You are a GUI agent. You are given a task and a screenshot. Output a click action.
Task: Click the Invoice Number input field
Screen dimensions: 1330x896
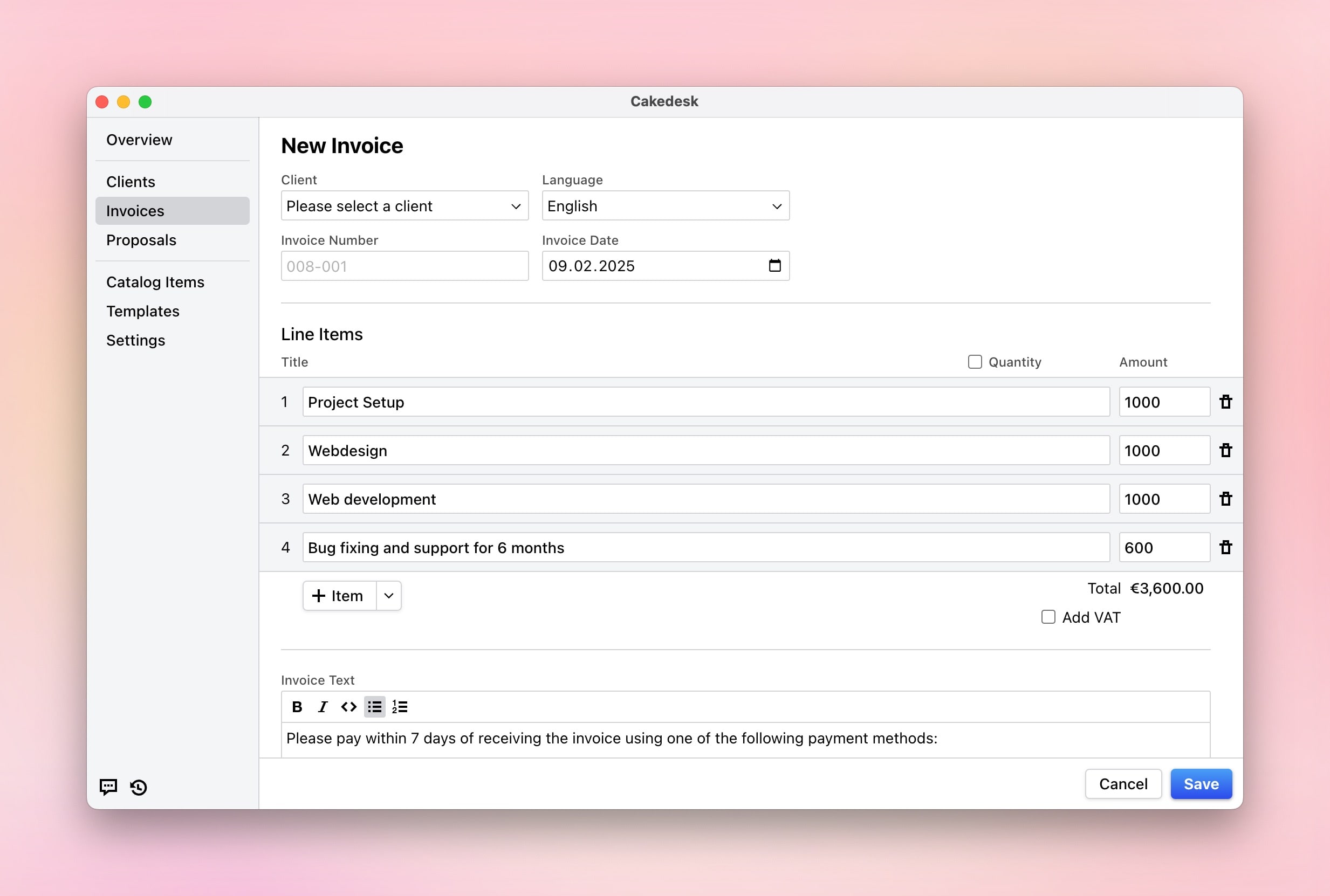pos(404,266)
